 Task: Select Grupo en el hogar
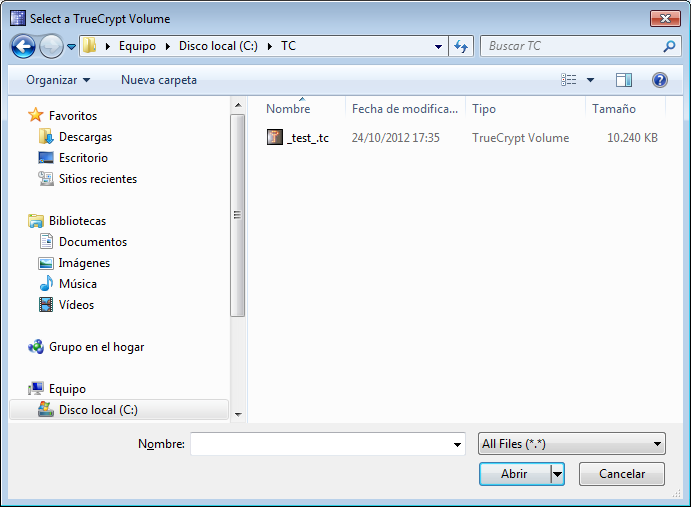pos(97,347)
